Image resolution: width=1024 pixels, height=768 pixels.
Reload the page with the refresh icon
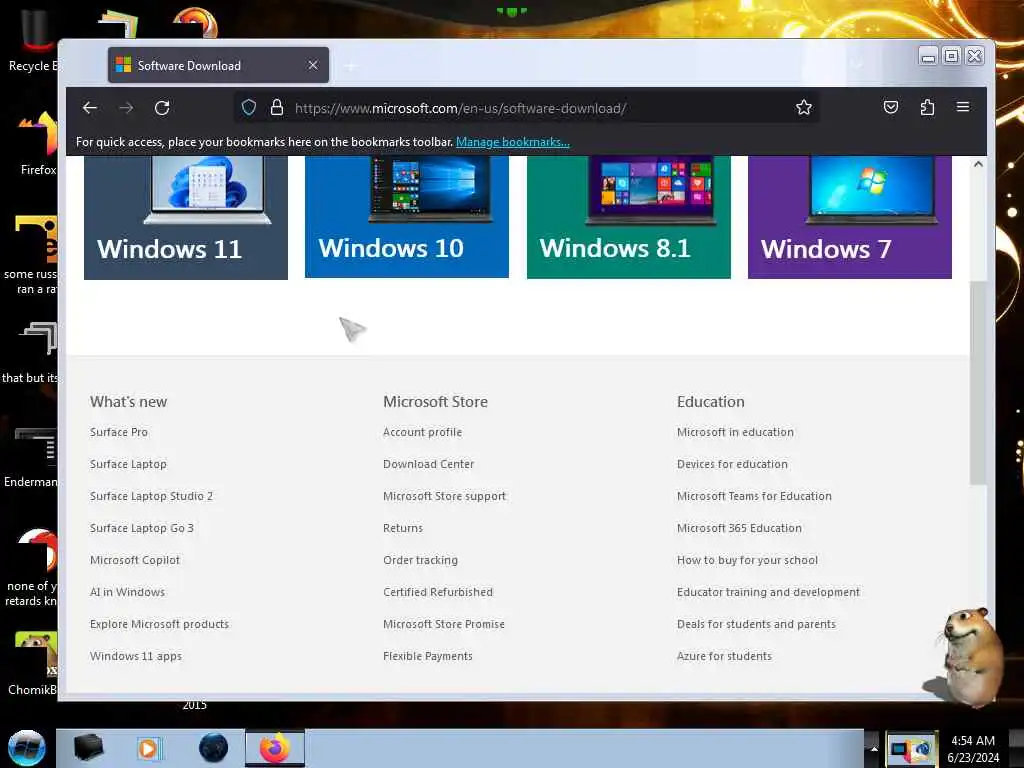[162, 108]
